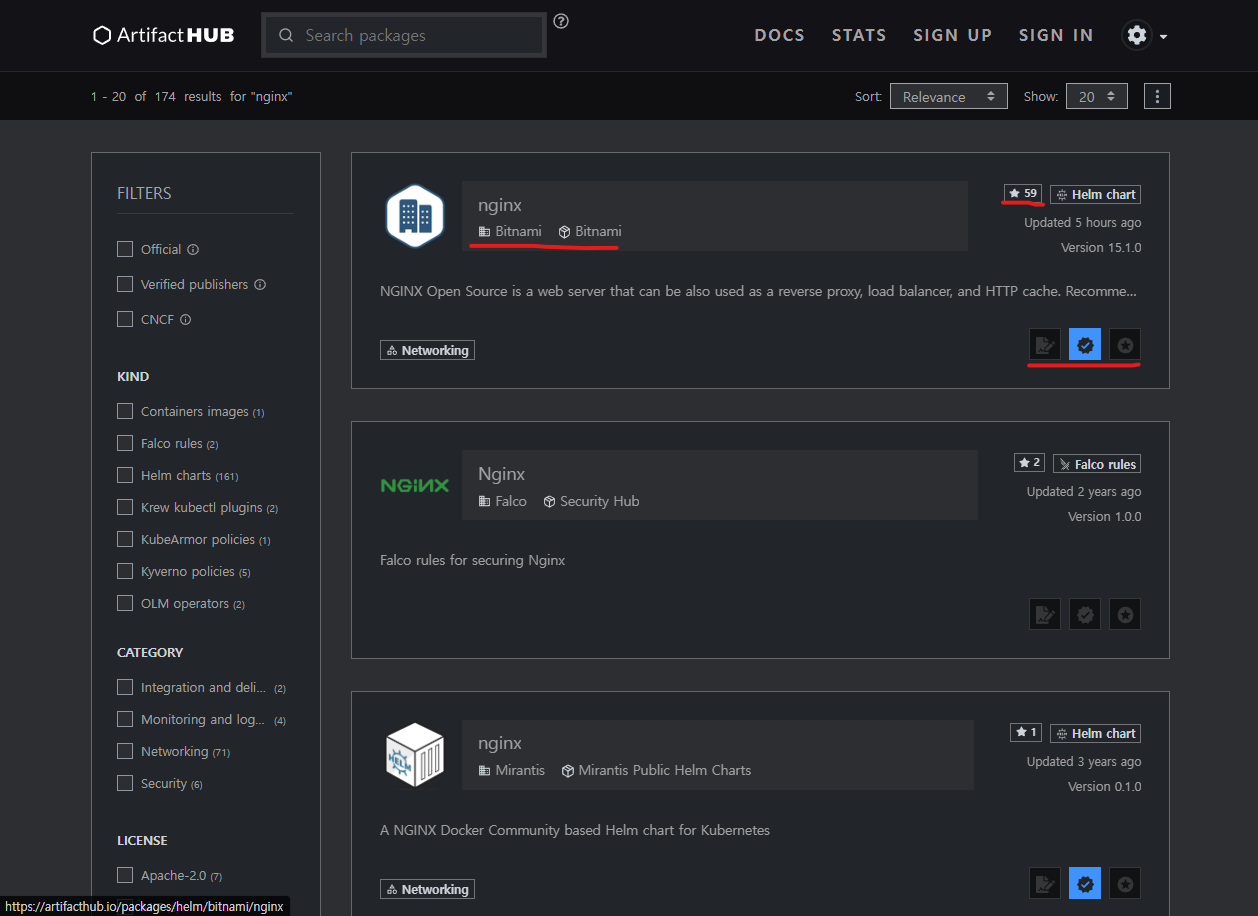
Task: Click verified publisher badge on Mirantis nginx
Action: tap(1085, 884)
